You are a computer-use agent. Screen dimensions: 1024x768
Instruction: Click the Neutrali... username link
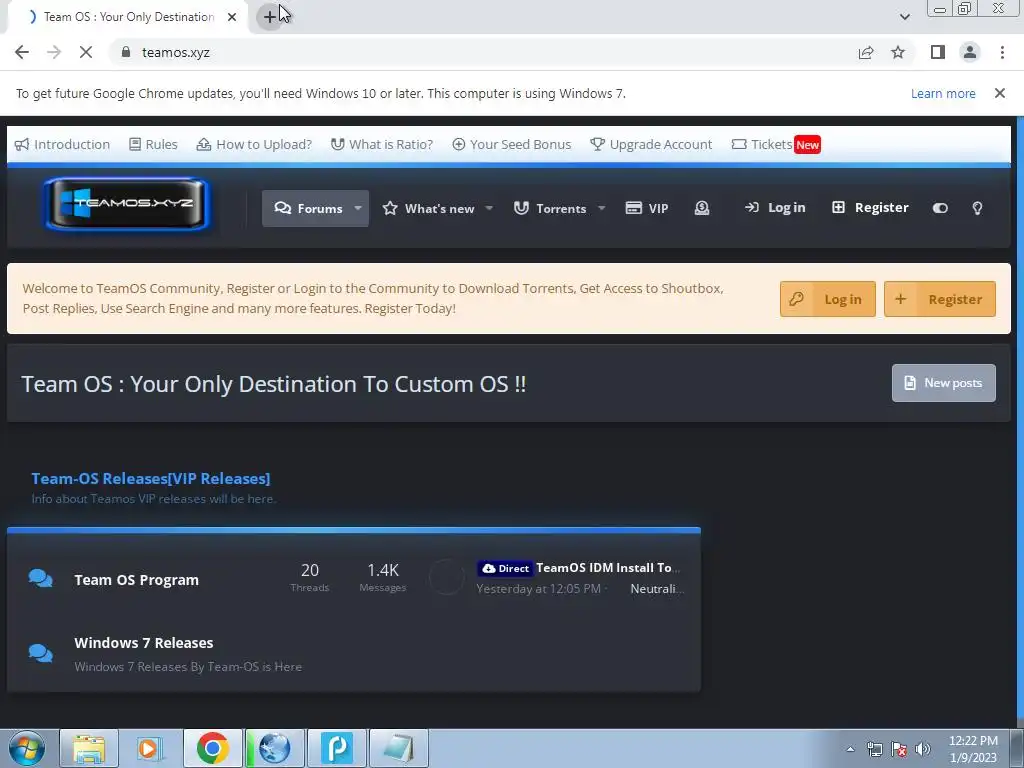(x=657, y=588)
